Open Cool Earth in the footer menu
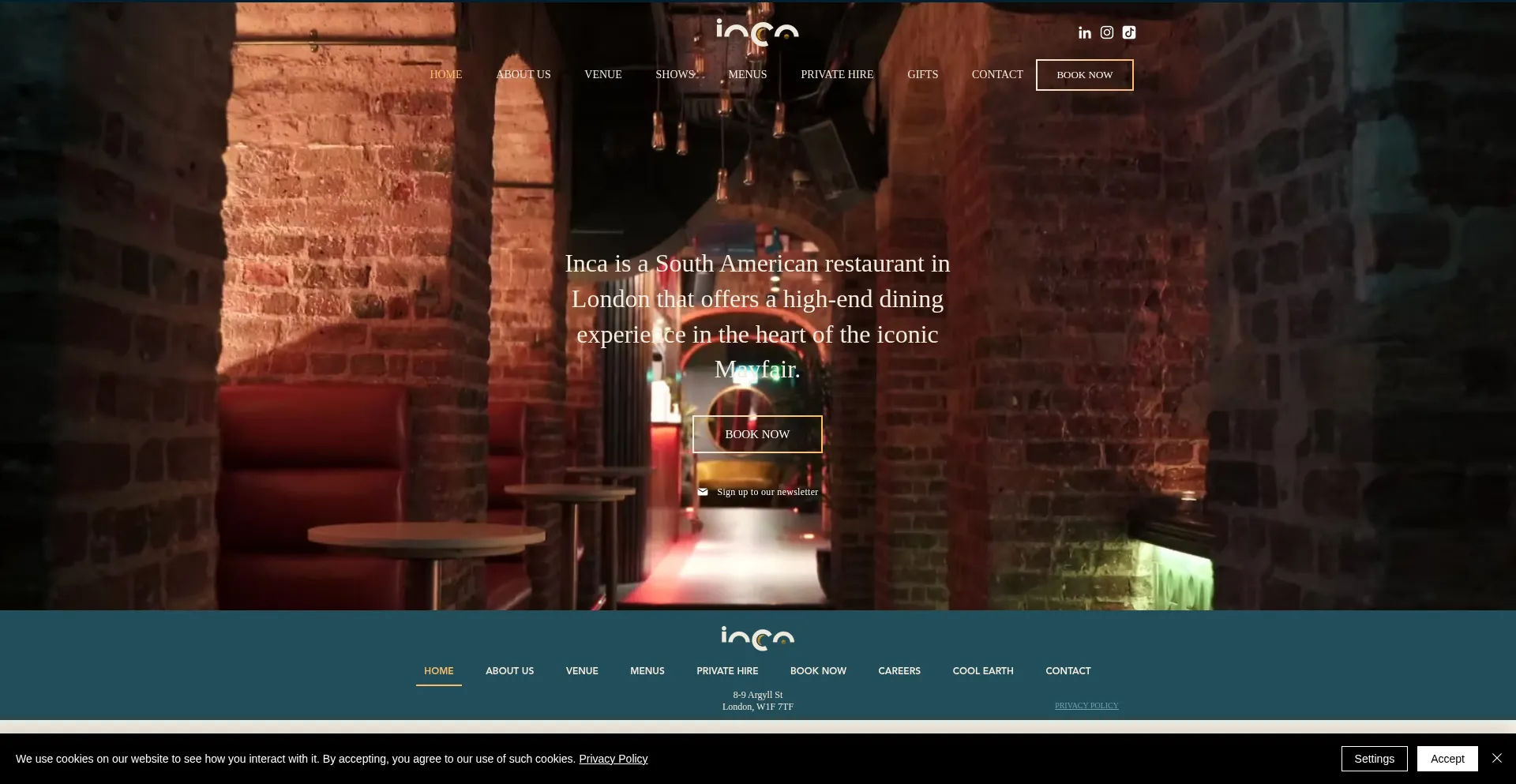This screenshot has width=1516, height=784. (982, 671)
